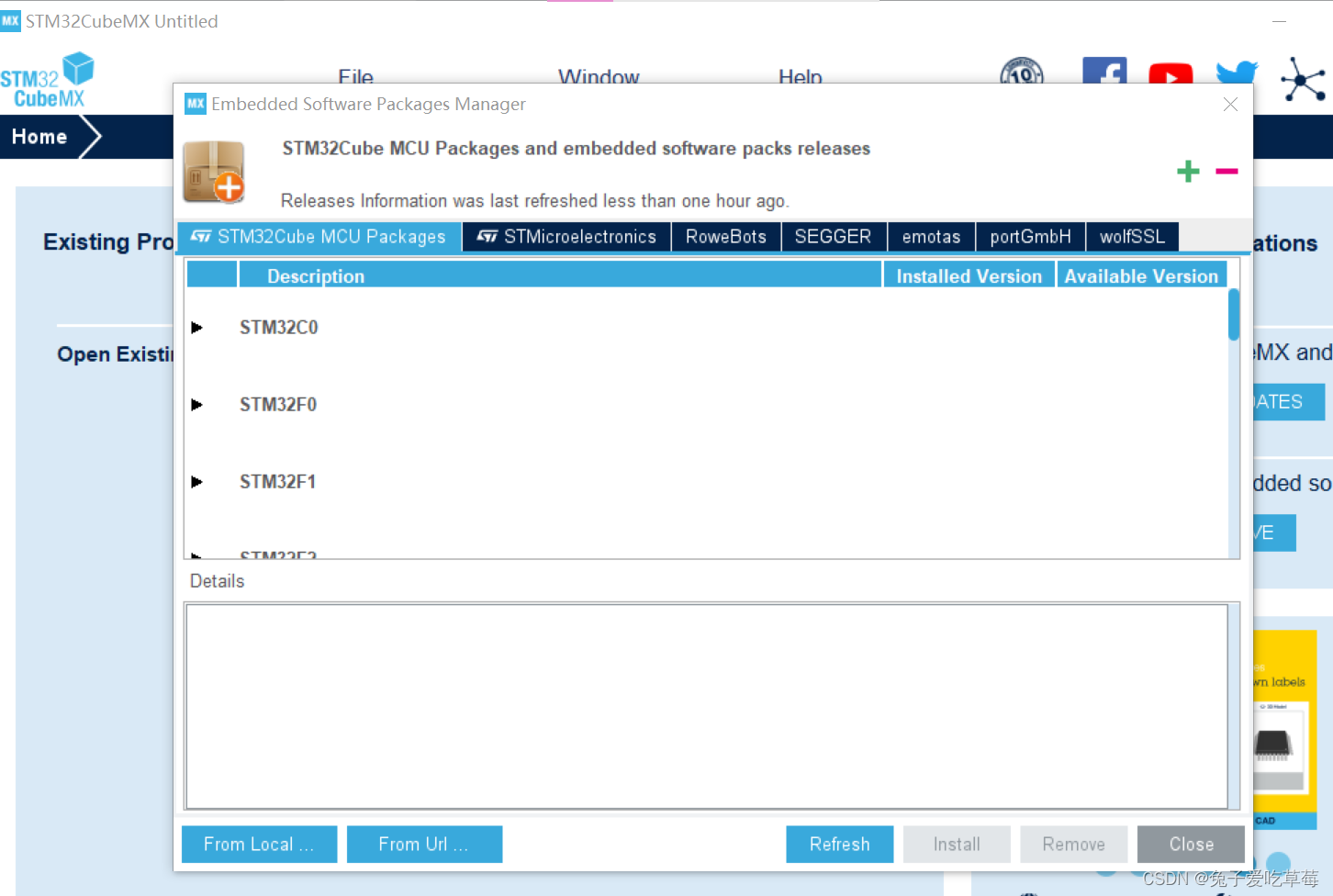
Task: Close the Embedded Software Packages Manager dialog
Action: 1231,105
